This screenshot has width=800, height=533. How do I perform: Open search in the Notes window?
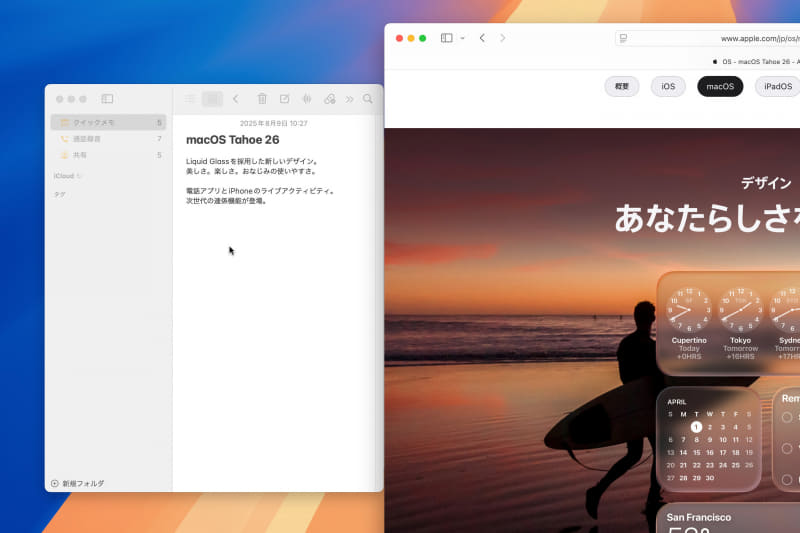tap(367, 98)
